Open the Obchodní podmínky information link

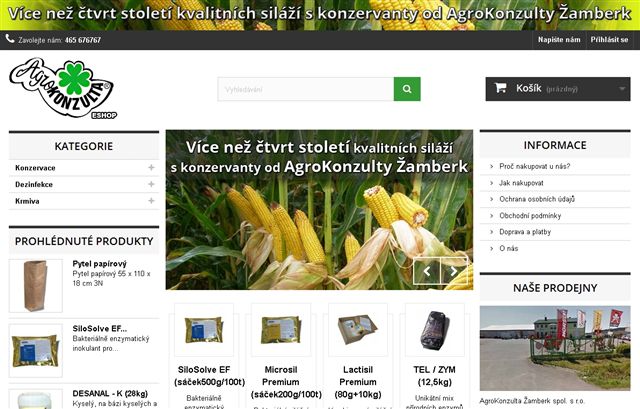[x=530, y=216]
